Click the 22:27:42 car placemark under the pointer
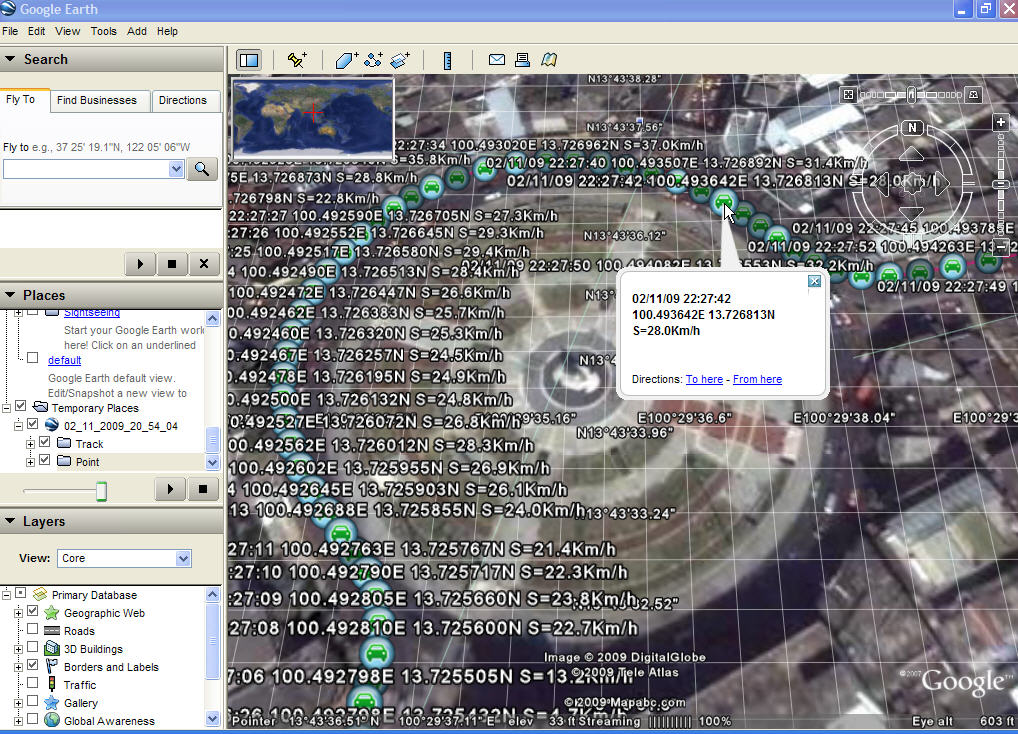Image resolution: width=1018 pixels, height=734 pixels. [x=723, y=201]
